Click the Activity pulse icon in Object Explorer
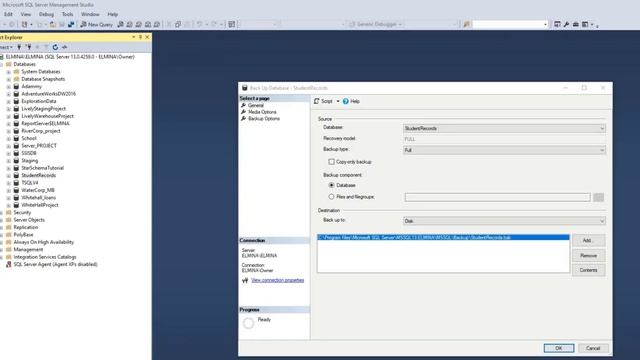This screenshot has height=360, width=640. coord(64,47)
